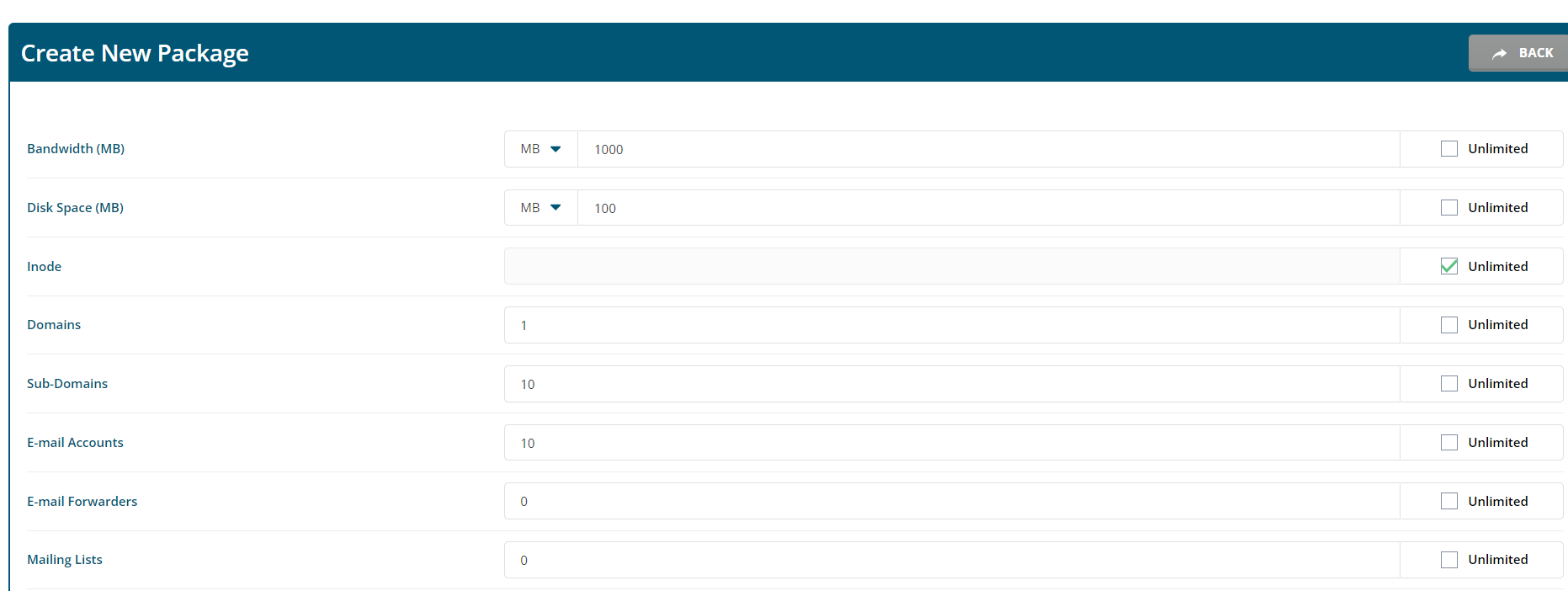This screenshot has height=591, width=1568.
Task: Click the Create New Package heading
Action: click(135, 53)
